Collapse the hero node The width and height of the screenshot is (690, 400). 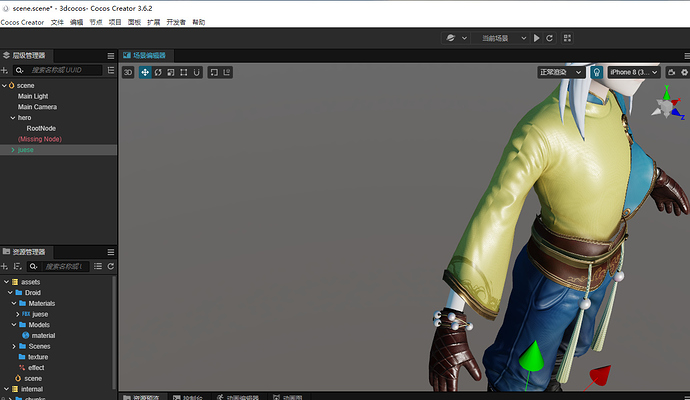coord(13,118)
